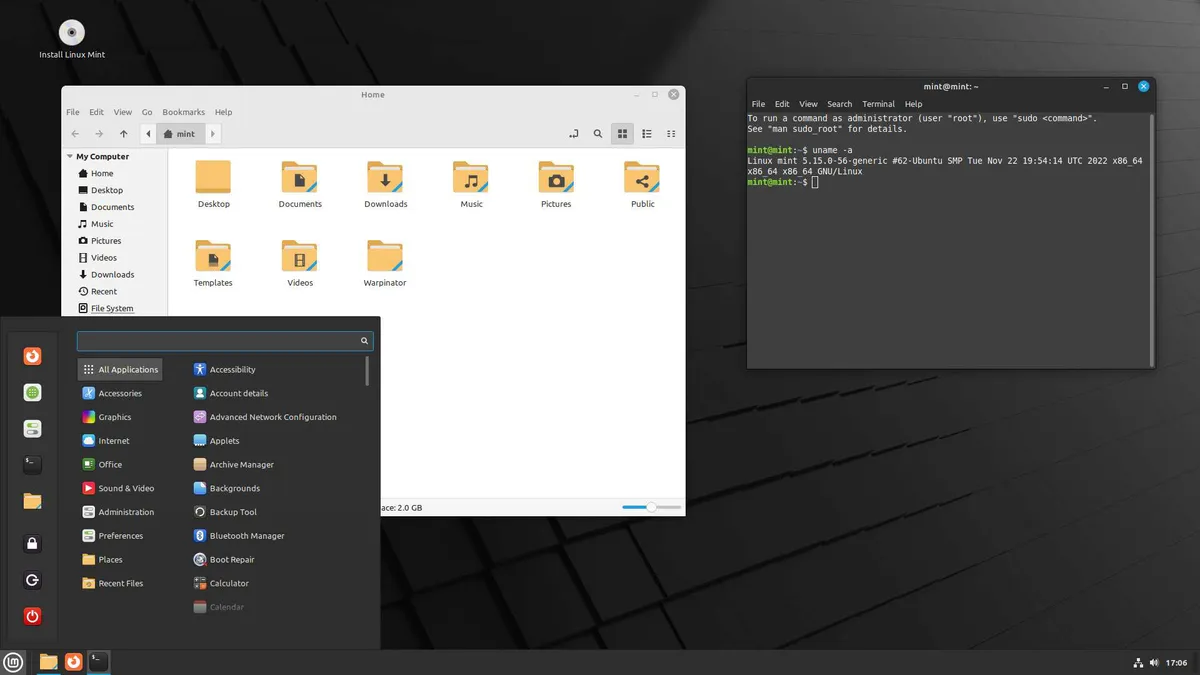The image size is (1200, 675).
Task: Open File System in the Files sidebar
Action: tap(111, 308)
